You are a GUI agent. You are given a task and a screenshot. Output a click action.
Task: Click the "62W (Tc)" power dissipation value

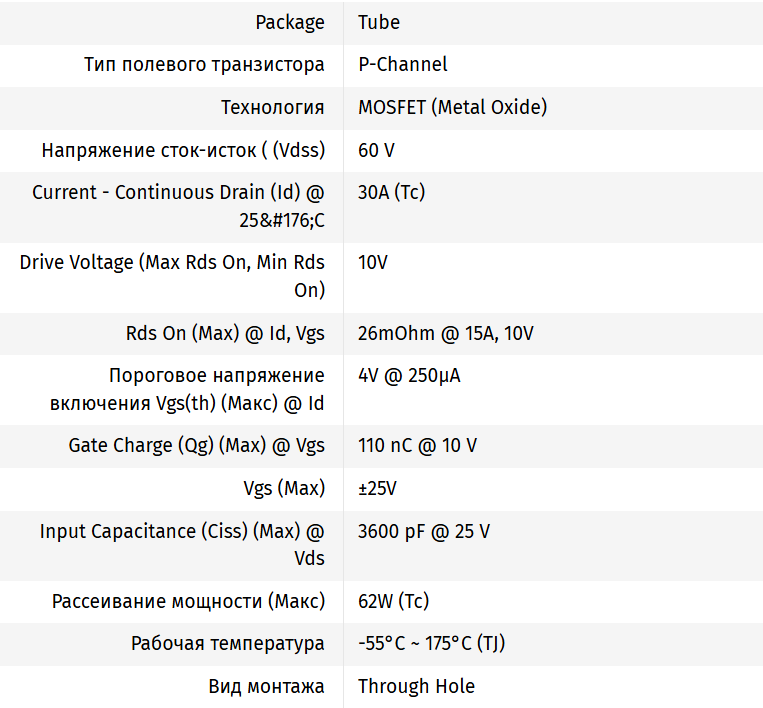[x=393, y=602]
